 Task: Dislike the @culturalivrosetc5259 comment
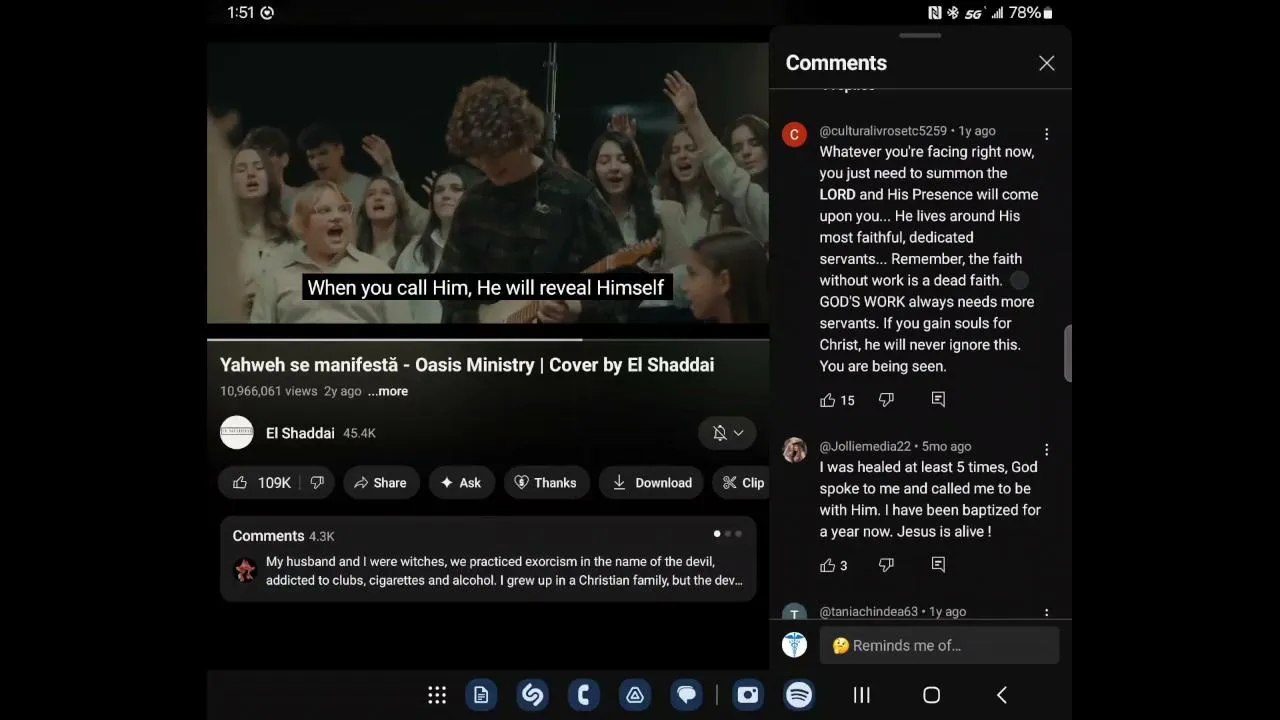[886, 400]
